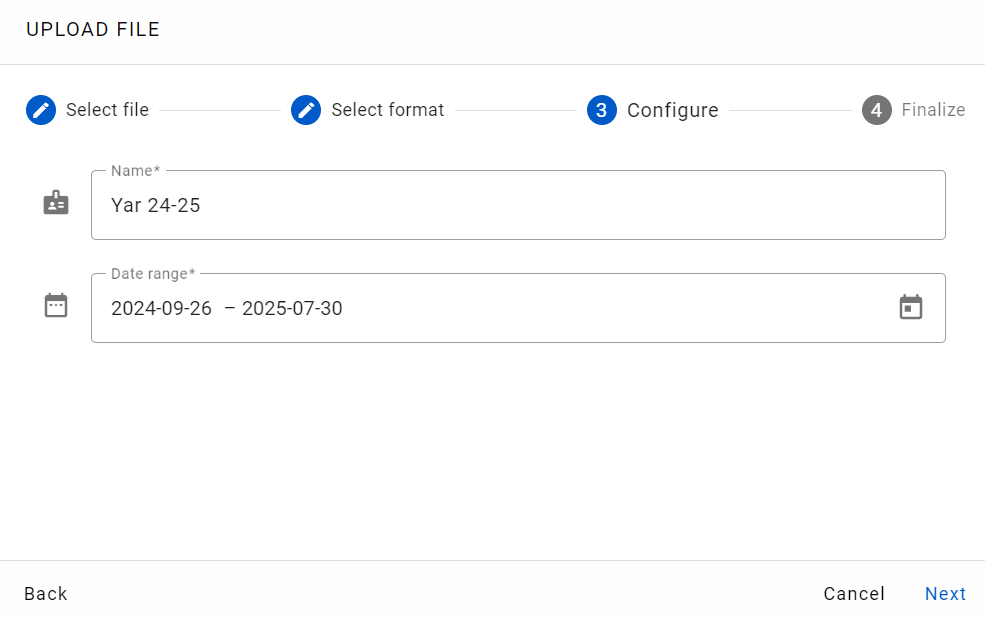Click the start date 2024-09-26
Image resolution: width=985 pixels, height=620 pixels.
[161, 308]
